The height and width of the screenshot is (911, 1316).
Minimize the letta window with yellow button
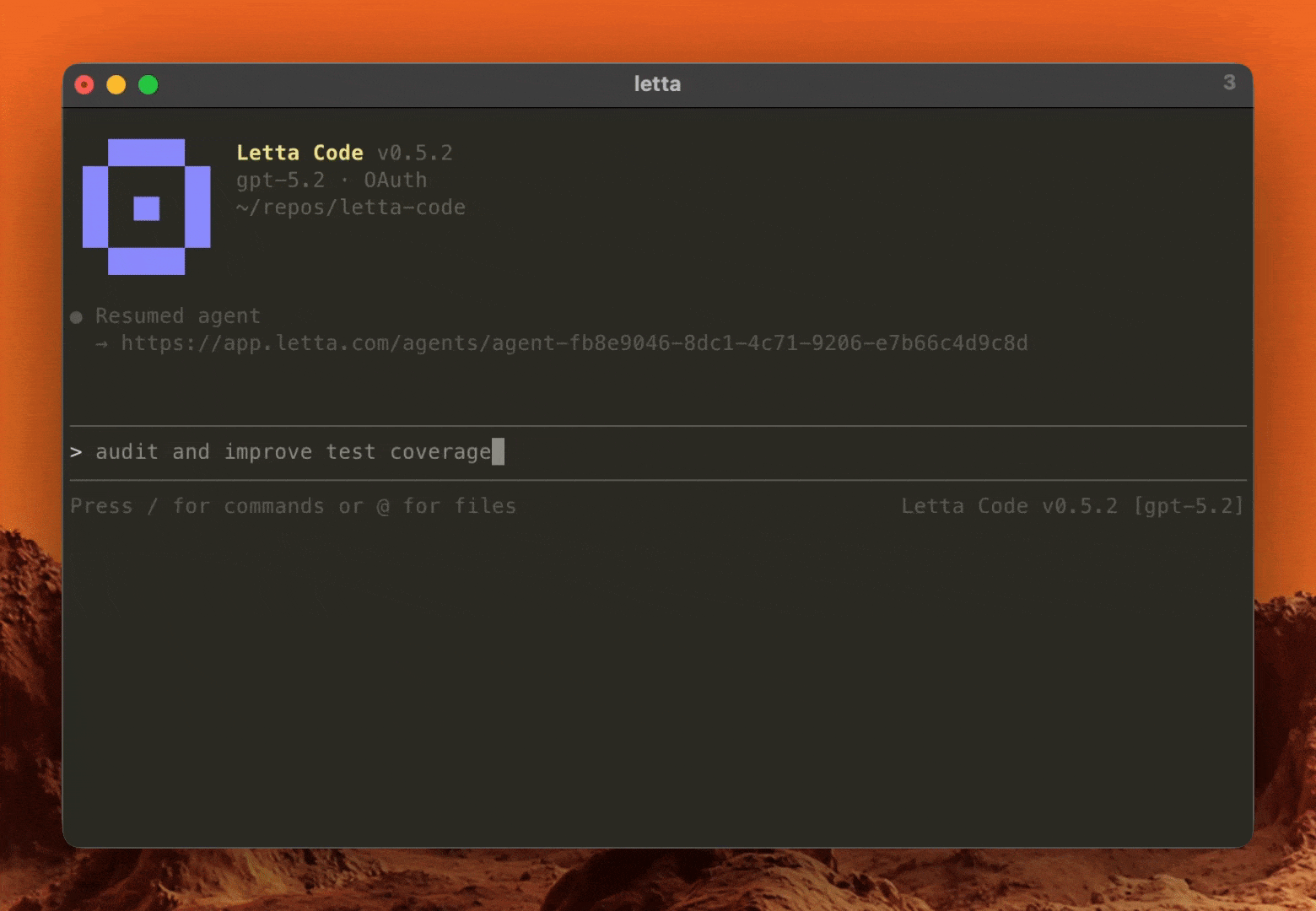(116, 84)
